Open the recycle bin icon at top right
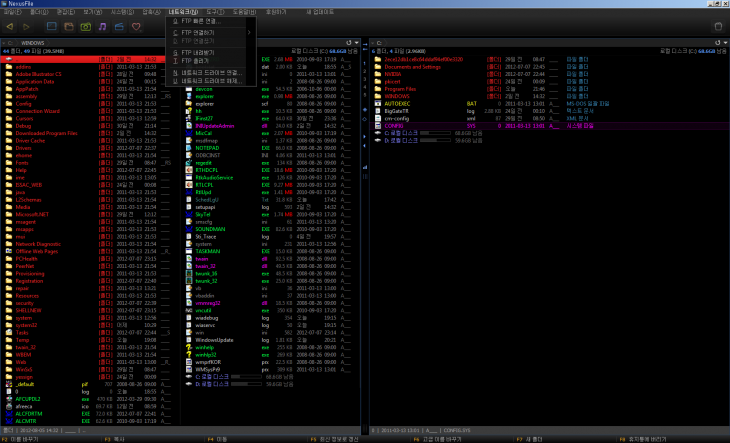This screenshot has width=730, height=443. coord(716,26)
